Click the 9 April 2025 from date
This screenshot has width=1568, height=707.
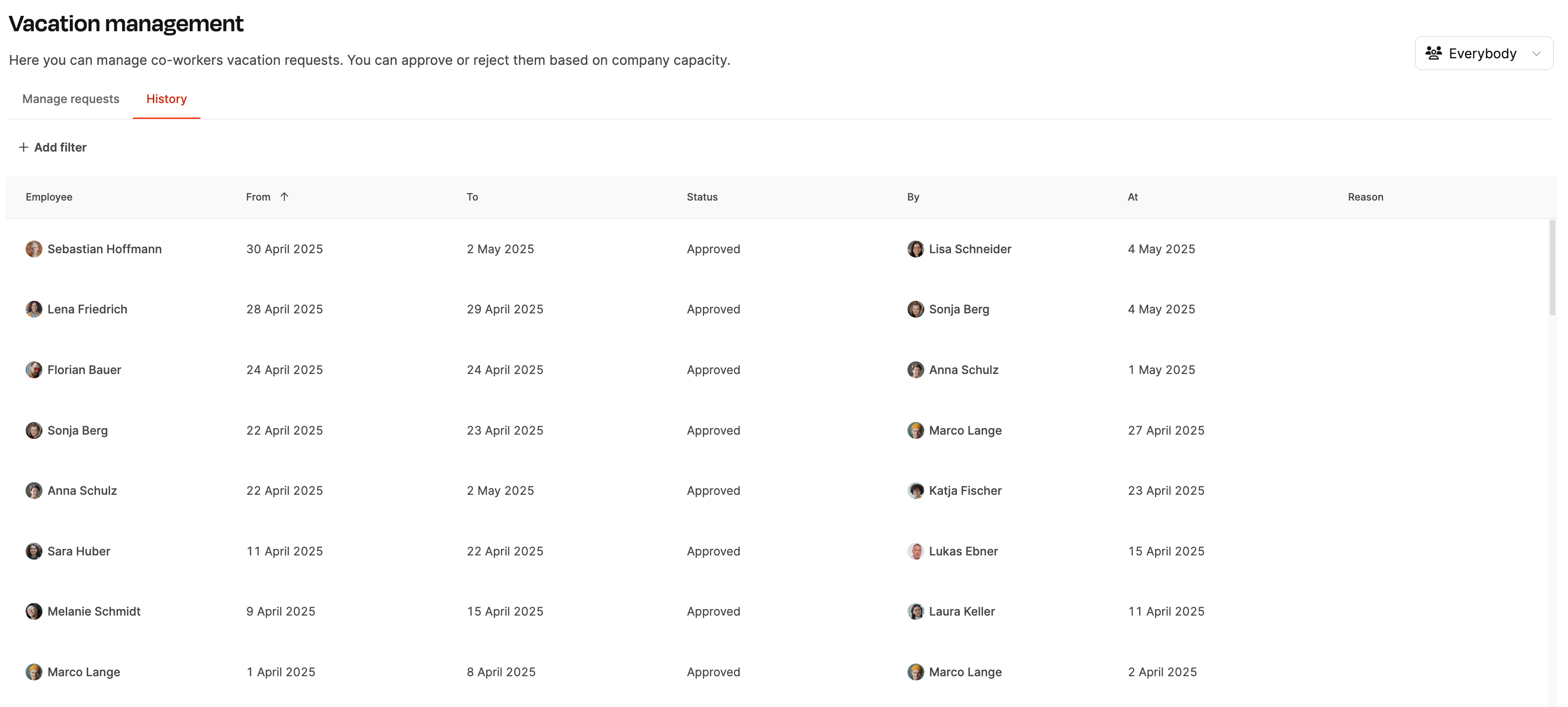point(281,611)
